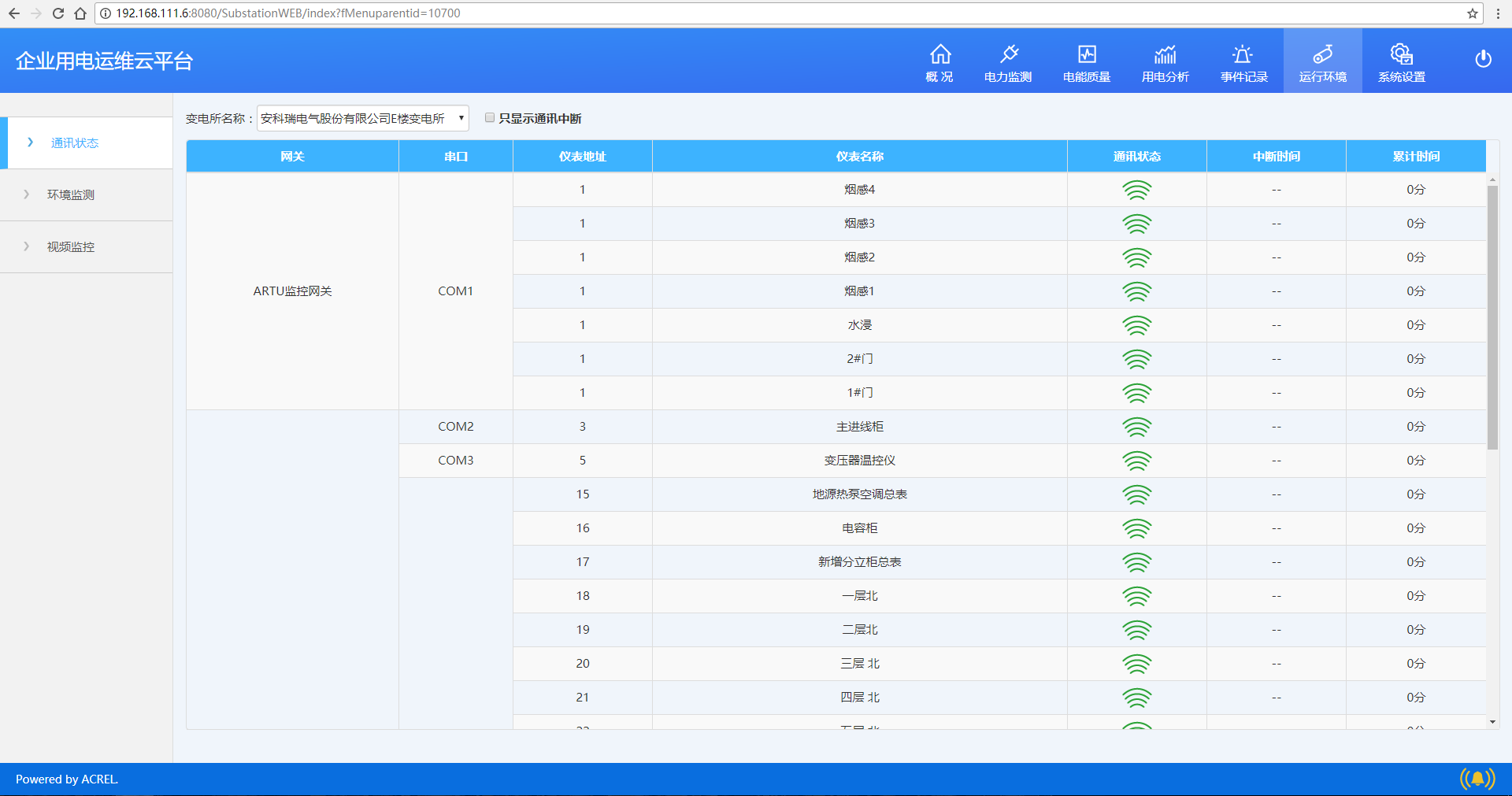Click the 1#门 meter name

tap(860, 393)
